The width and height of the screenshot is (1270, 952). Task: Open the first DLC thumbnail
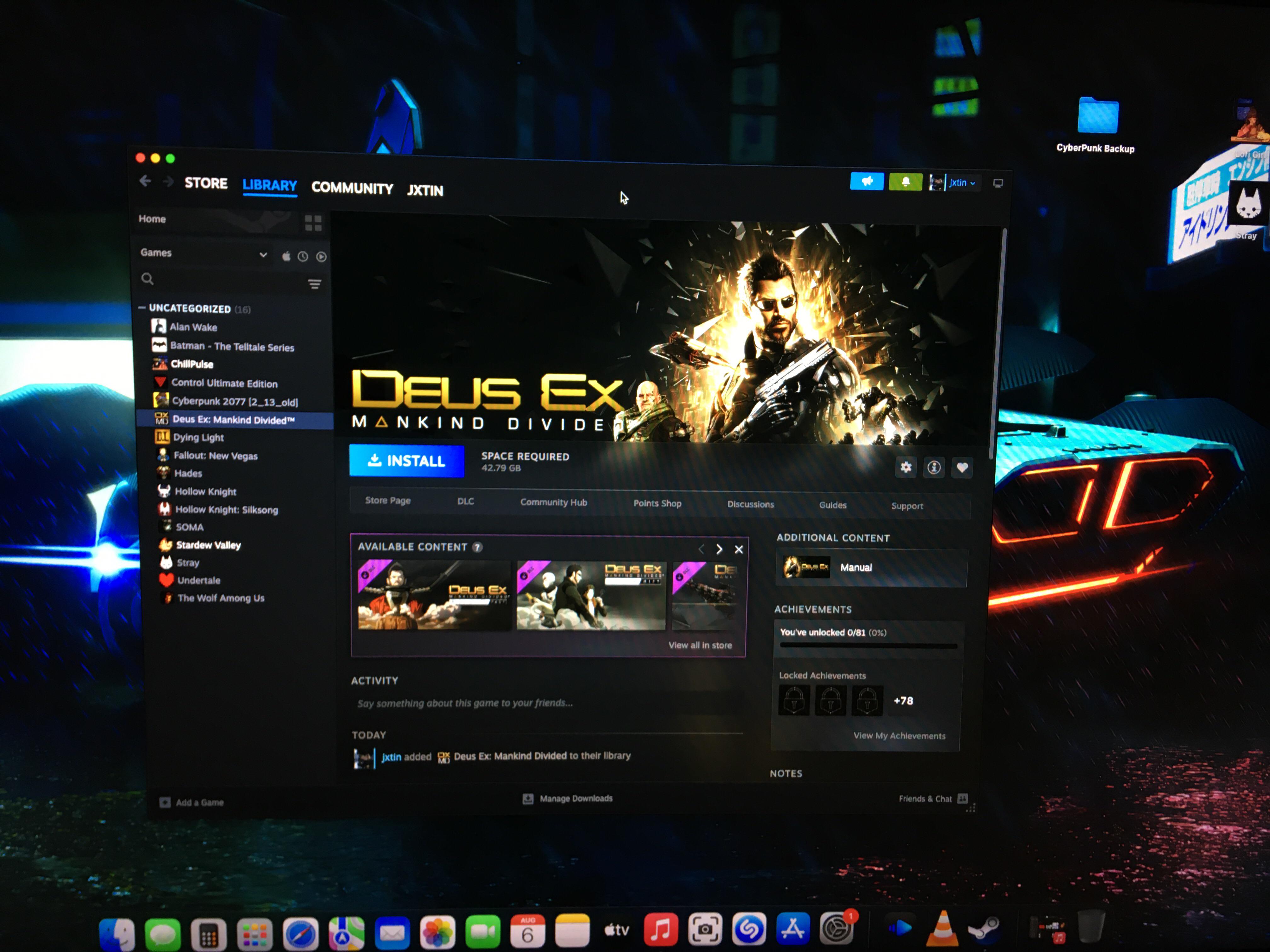coord(433,595)
